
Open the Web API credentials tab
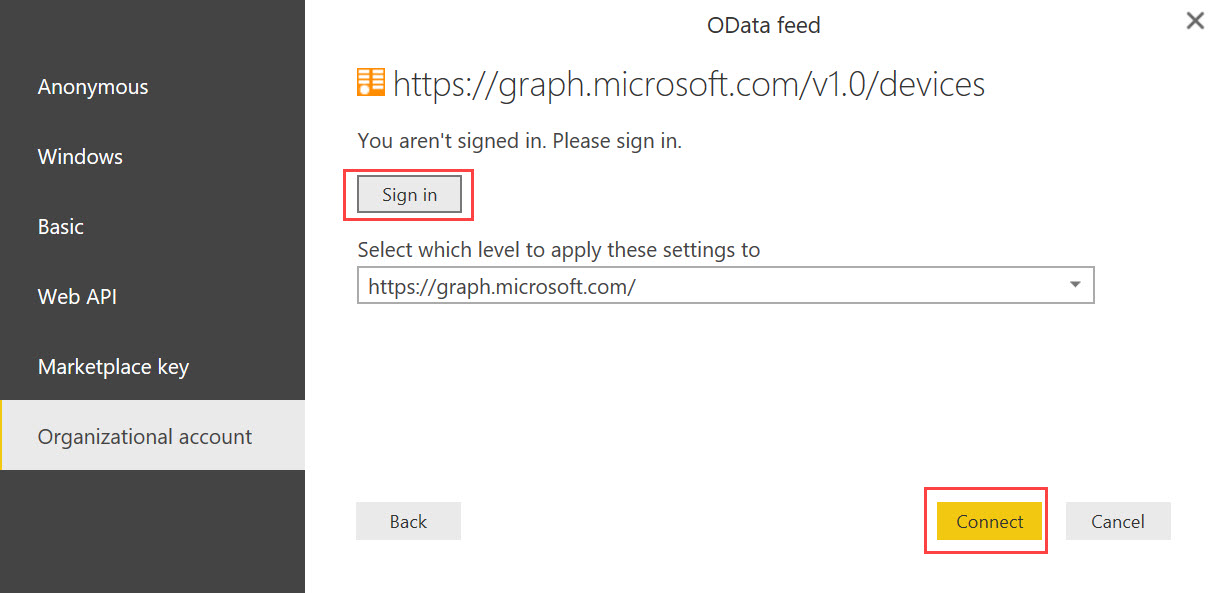point(77,297)
